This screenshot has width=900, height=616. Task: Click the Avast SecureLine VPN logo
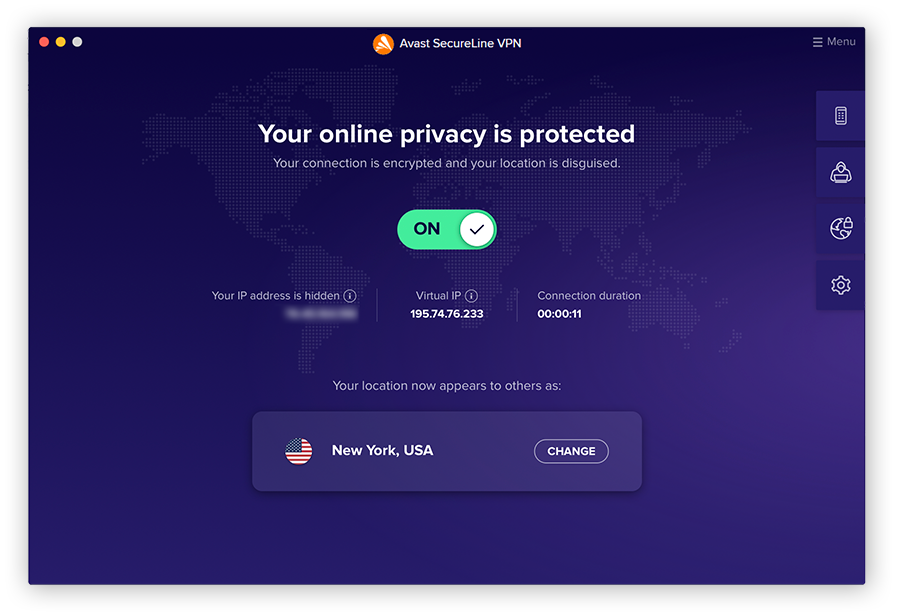tap(383, 43)
